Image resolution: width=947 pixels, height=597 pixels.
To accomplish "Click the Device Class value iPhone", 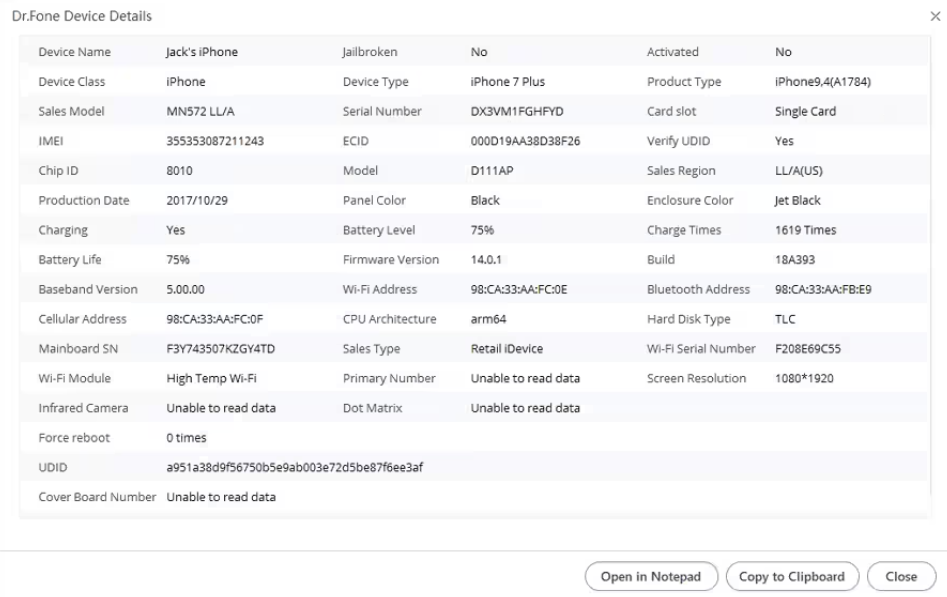I will (185, 82).
